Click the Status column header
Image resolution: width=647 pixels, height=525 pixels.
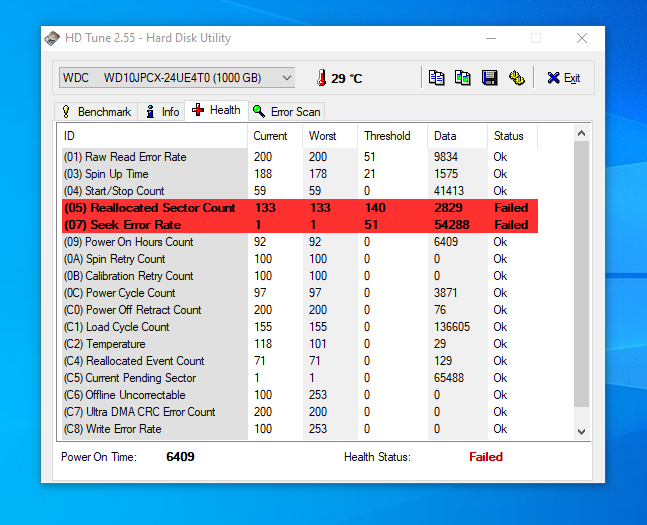click(x=512, y=136)
